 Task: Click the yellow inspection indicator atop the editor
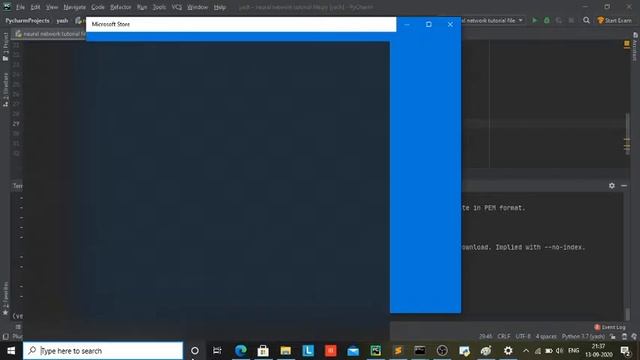pyautogui.click(x=627, y=43)
